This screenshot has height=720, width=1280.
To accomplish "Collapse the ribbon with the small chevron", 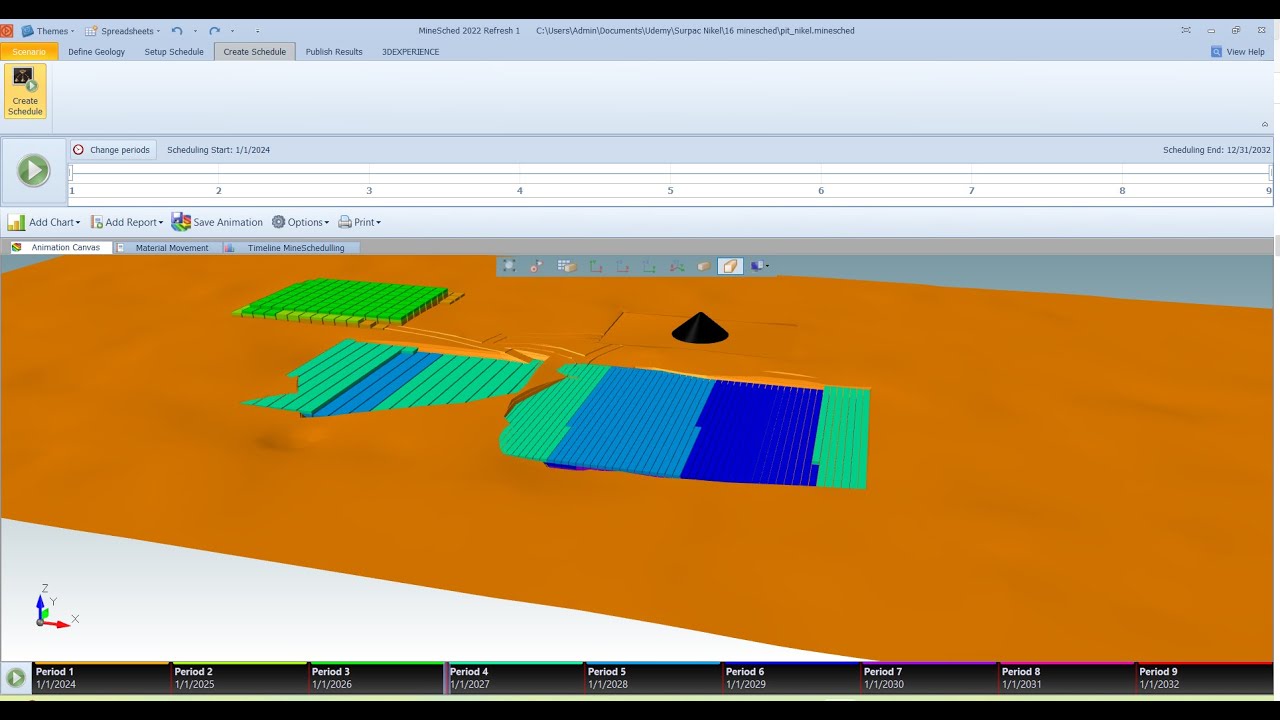I will [1265, 124].
